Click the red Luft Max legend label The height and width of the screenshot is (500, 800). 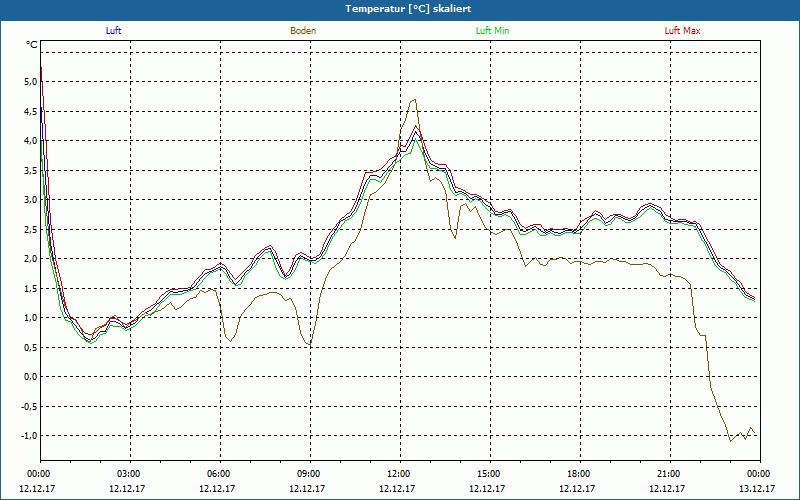tap(682, 31)
